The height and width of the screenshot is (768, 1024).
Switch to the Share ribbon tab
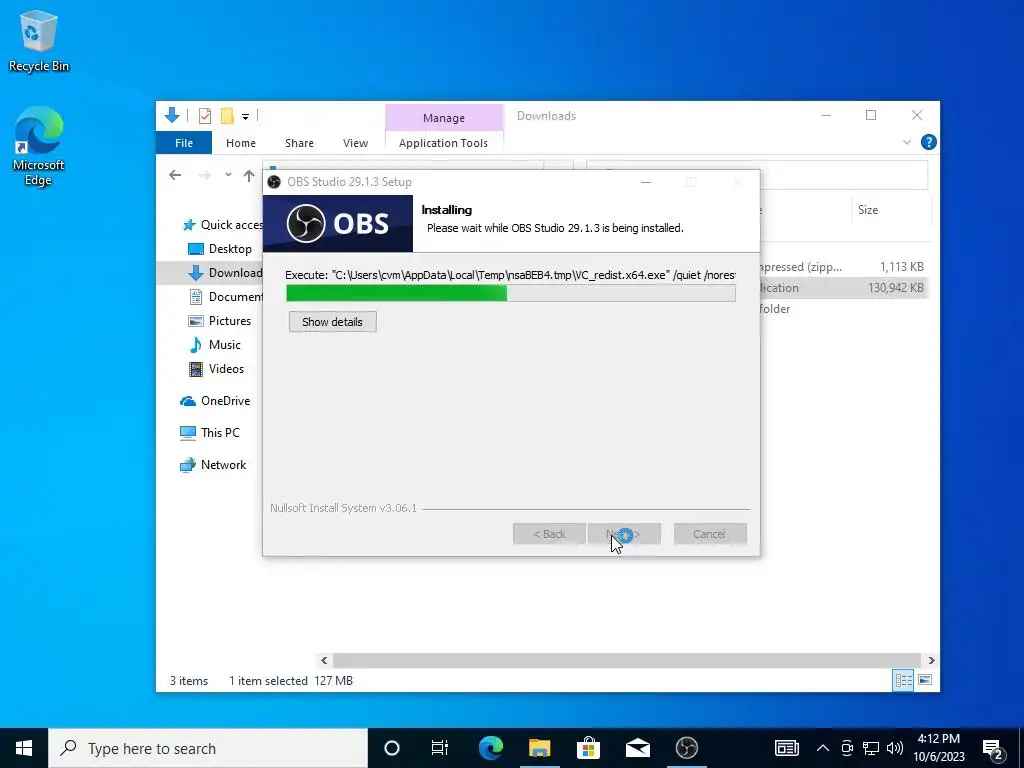(x=299, y=143)
